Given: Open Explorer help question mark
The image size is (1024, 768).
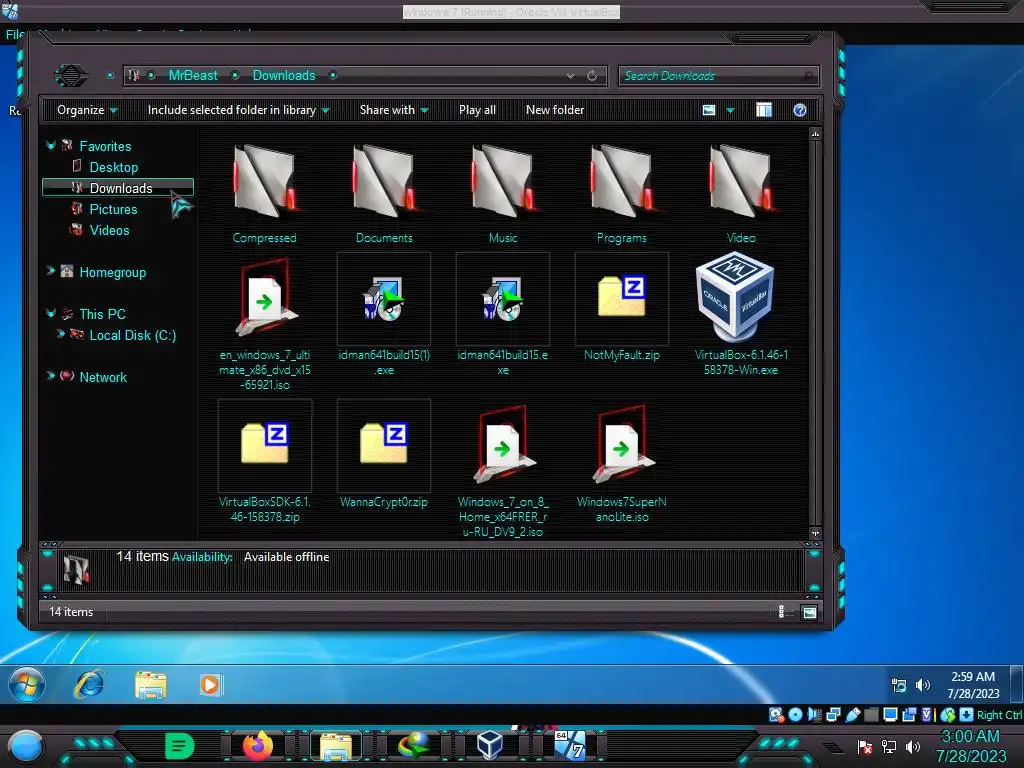Looking at the screenshot, I should tap(799, 110).
